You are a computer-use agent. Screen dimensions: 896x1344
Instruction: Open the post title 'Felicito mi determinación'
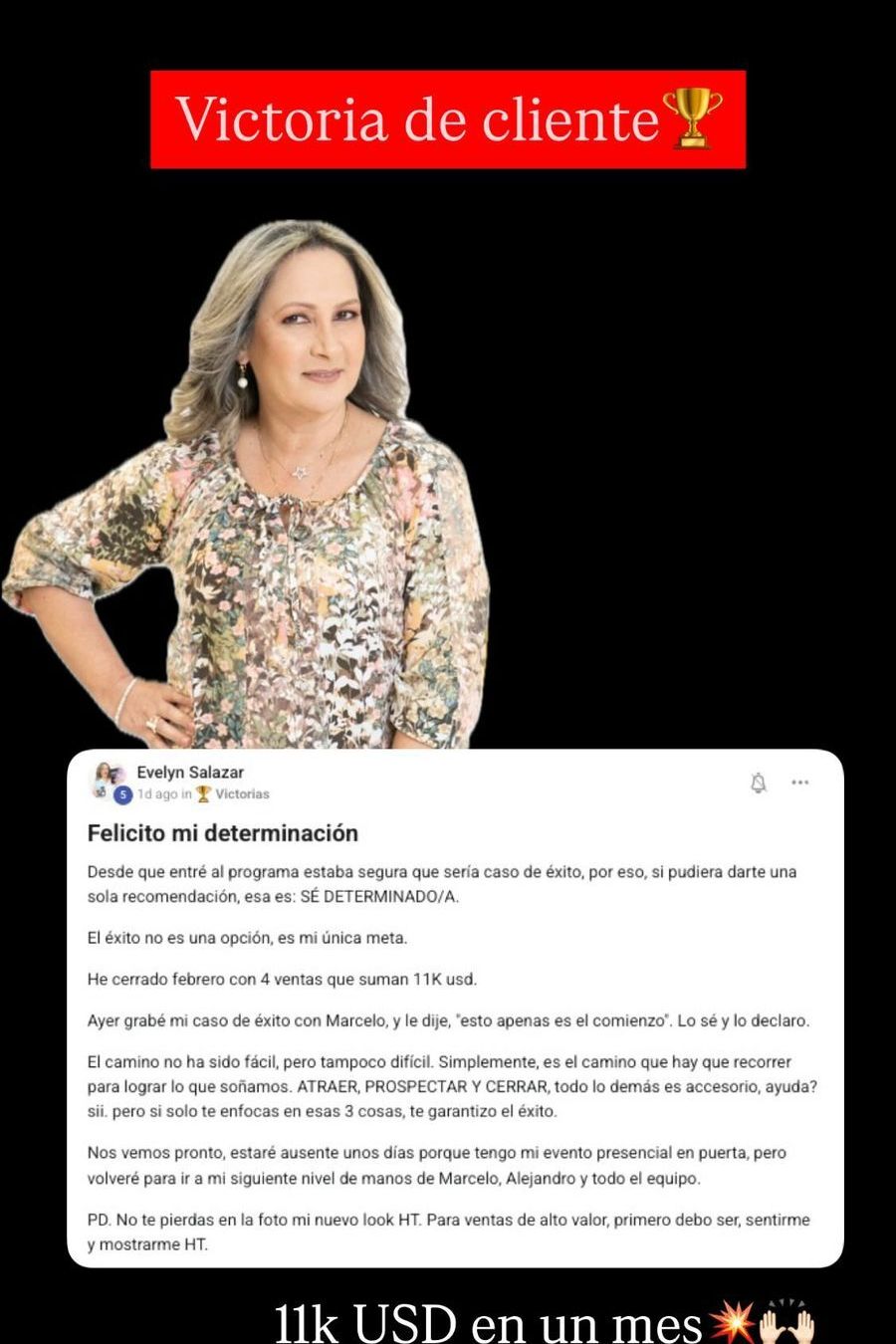click(x=222, y=833)
